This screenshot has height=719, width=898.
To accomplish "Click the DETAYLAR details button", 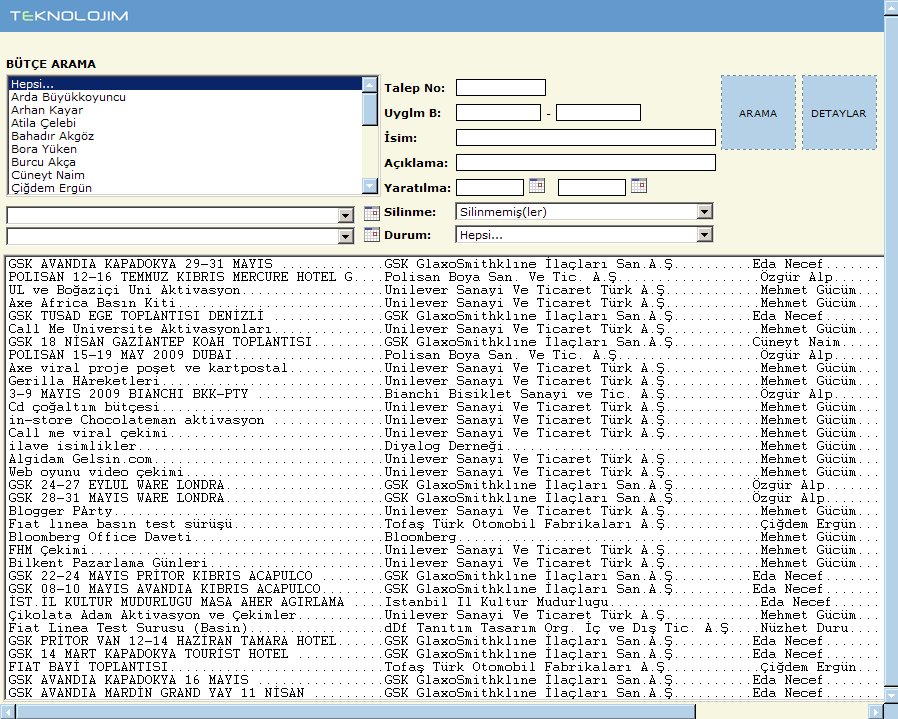I will [x=839, y=113].
